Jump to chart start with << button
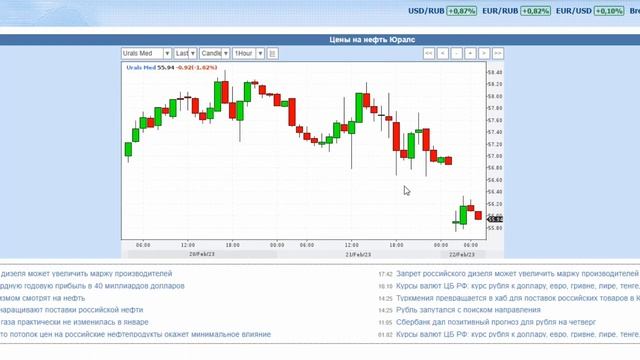 click(x=429, y=53)
